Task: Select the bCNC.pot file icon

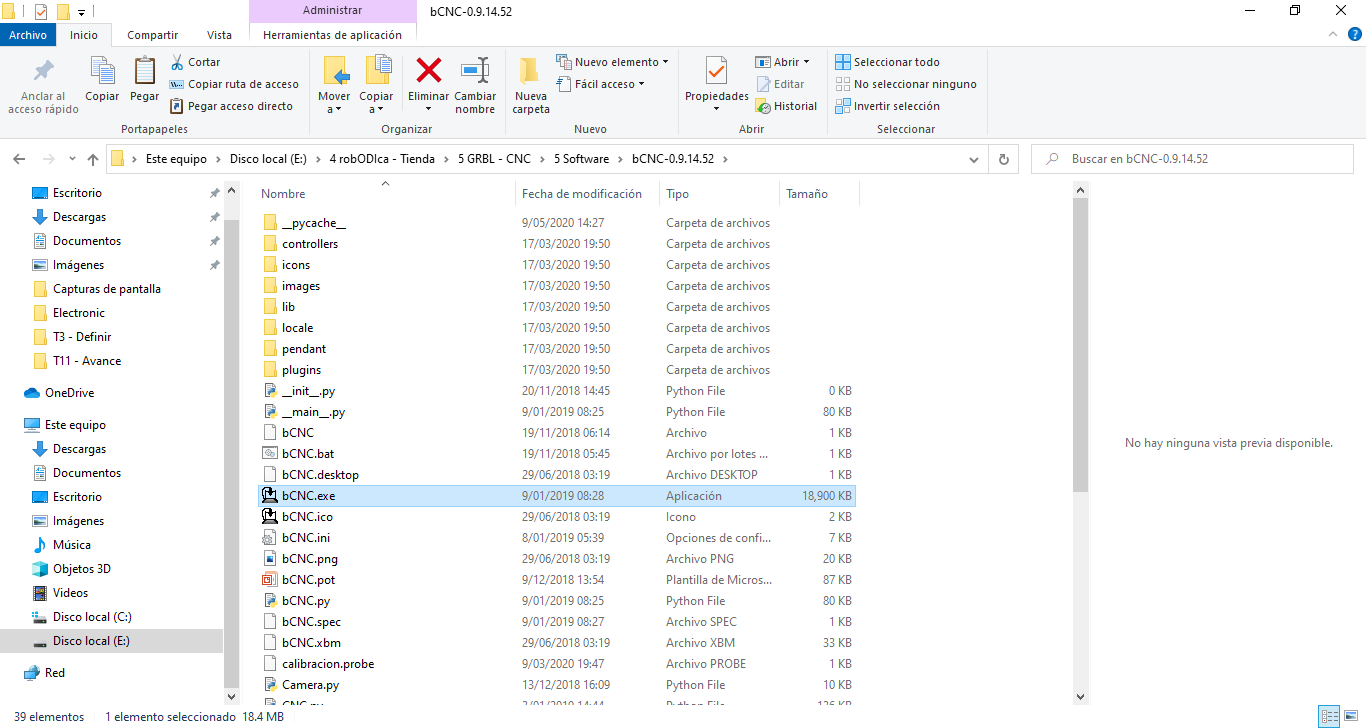Action: tap(270, 580)
